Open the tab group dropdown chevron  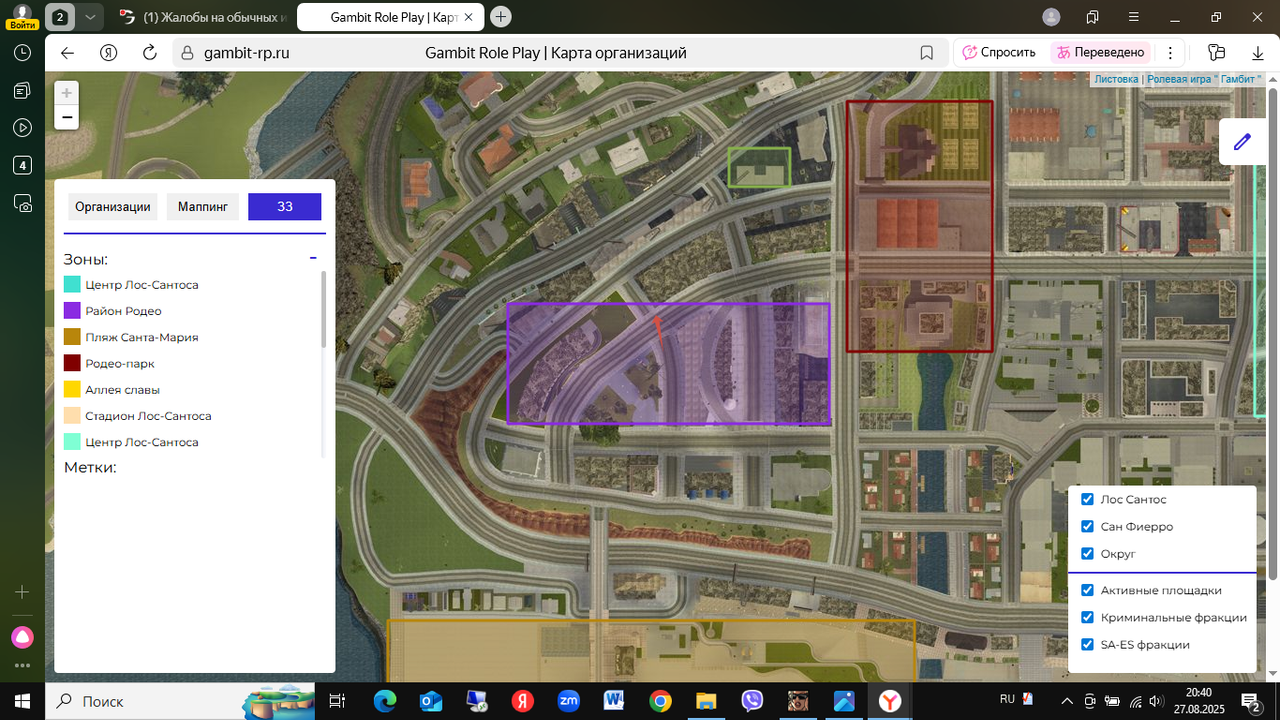pyautogui.click(x=90, y=17)
